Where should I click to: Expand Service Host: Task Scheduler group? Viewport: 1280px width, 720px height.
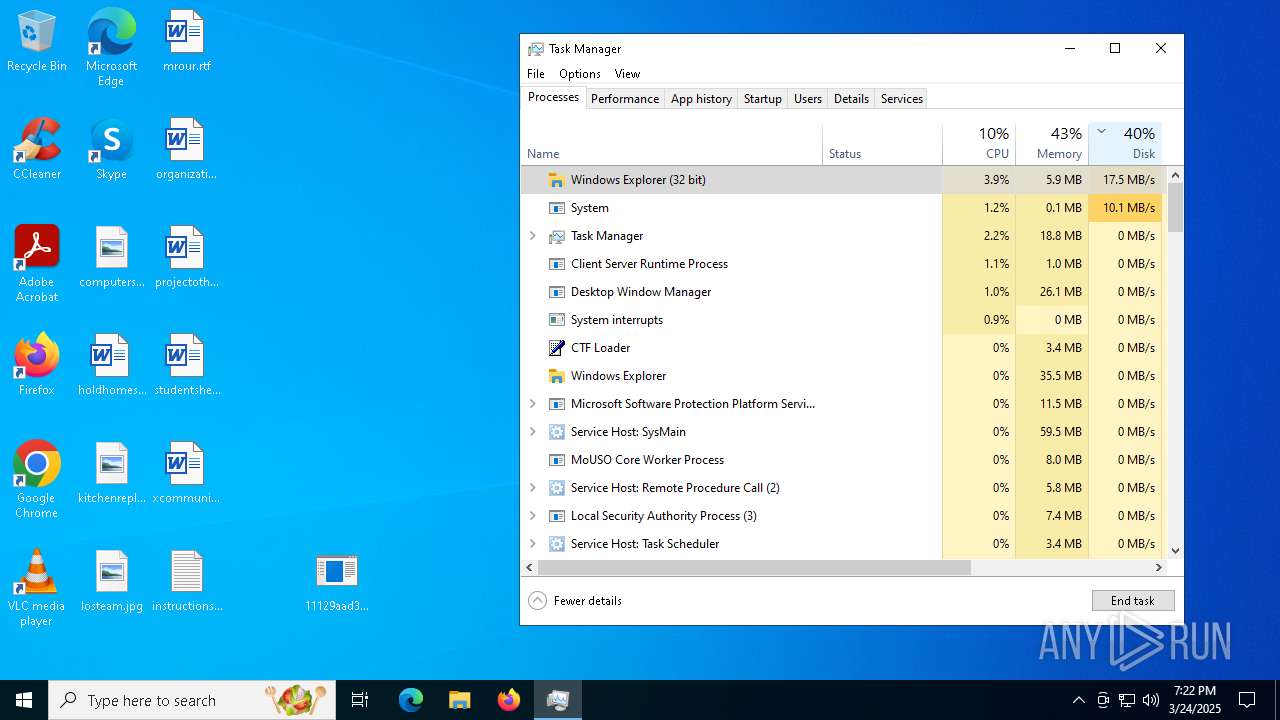coord(533,544)
